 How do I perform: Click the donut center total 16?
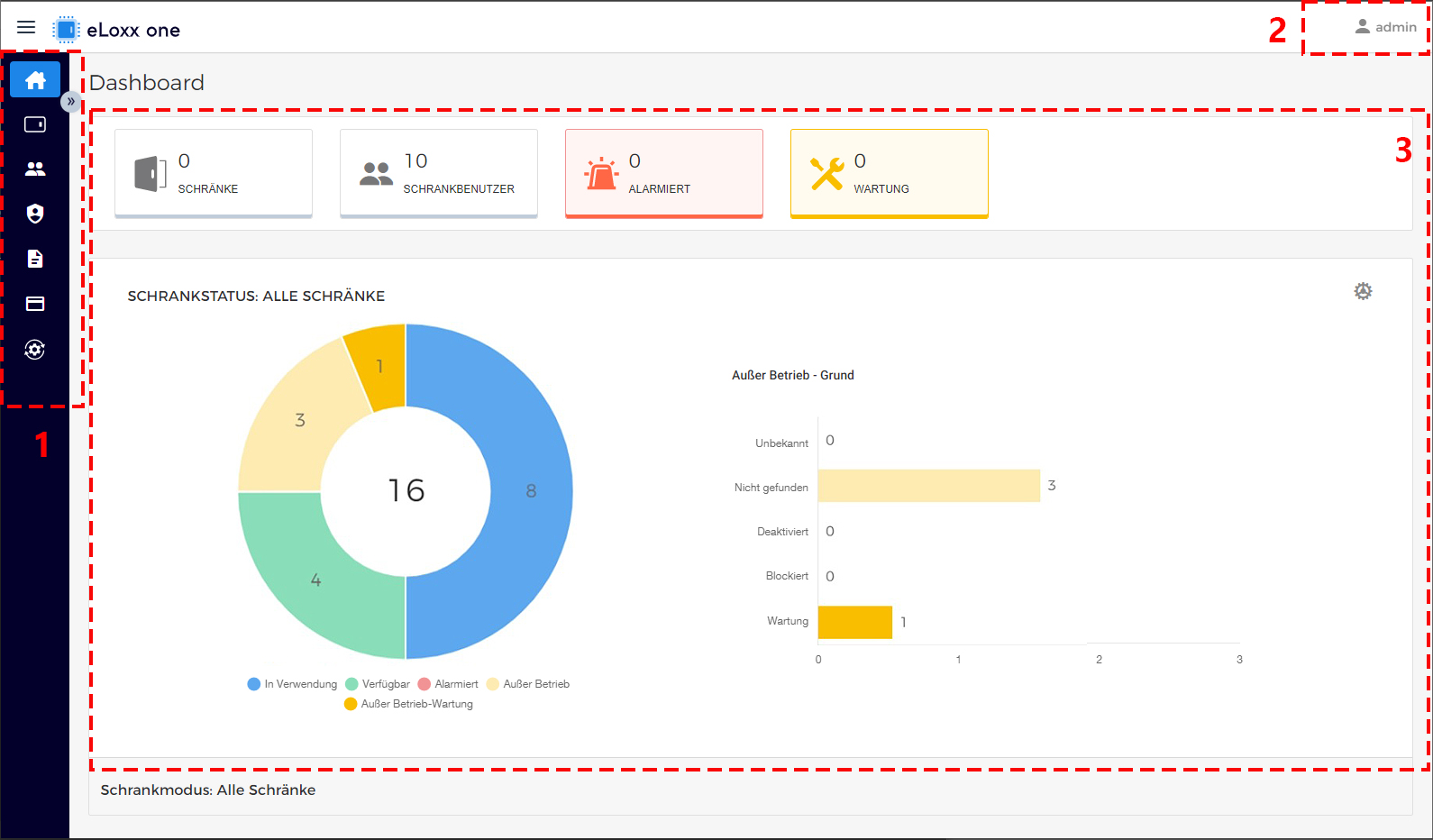pyautogui.click(x=406, y=490)
